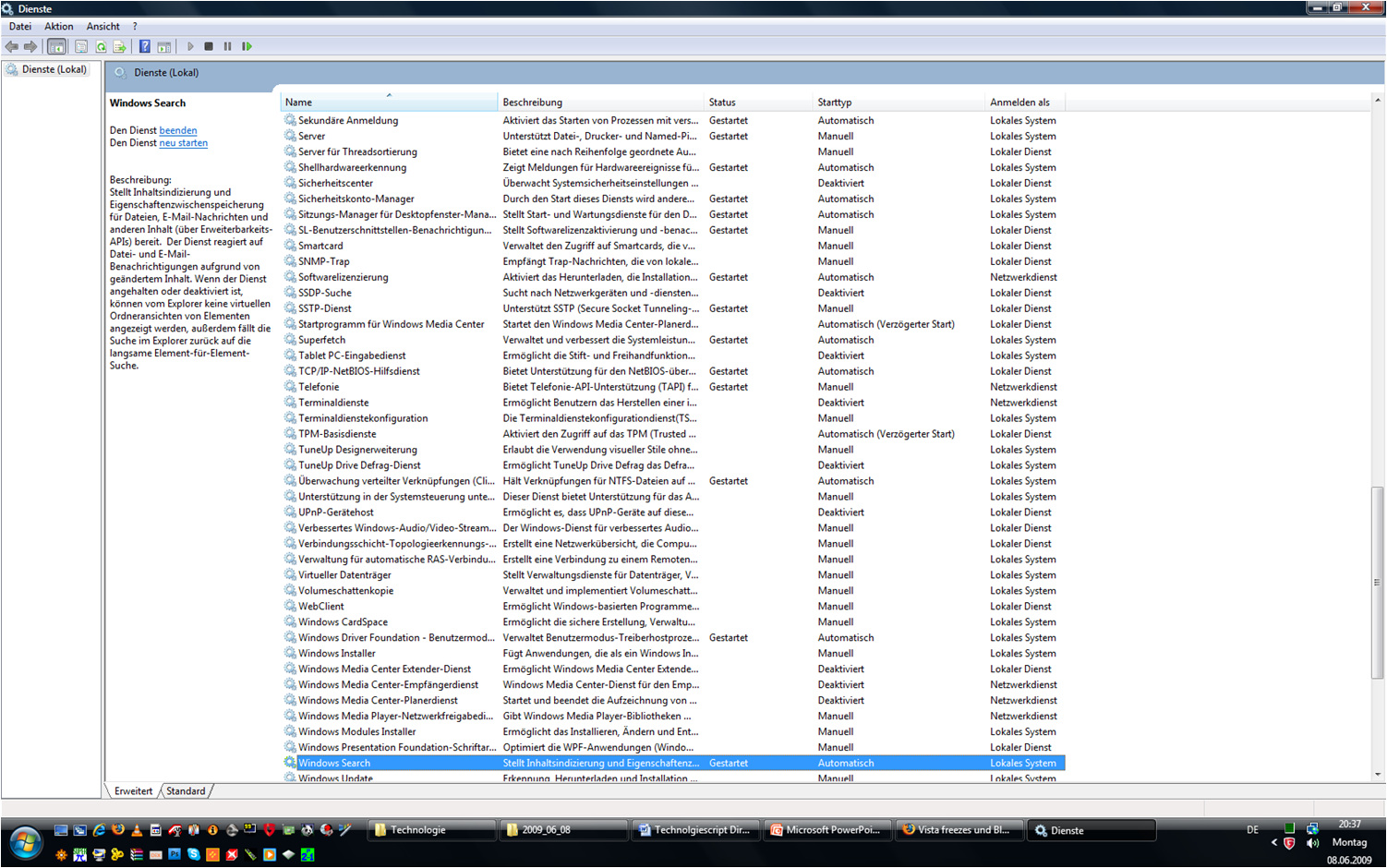Launch Photoshop from quick launch
The width and height of the screenshot is (1387, 868).
click(175, 854)
